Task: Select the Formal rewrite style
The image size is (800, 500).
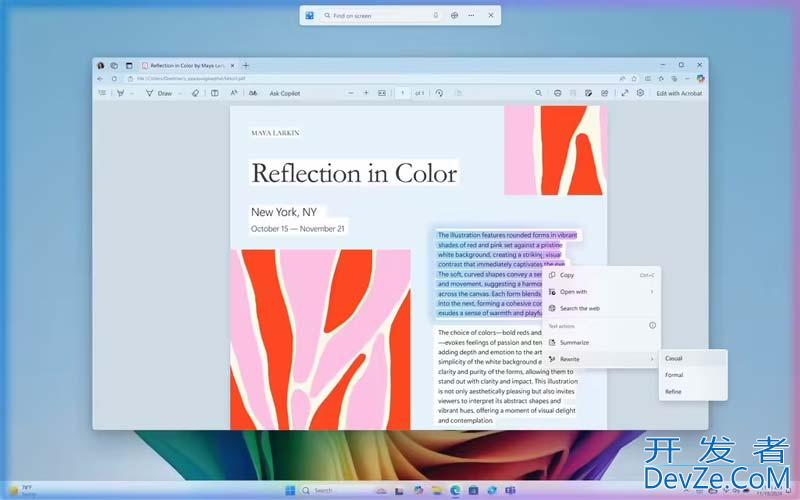Action: pyautogui.click(x=693, y=375)
